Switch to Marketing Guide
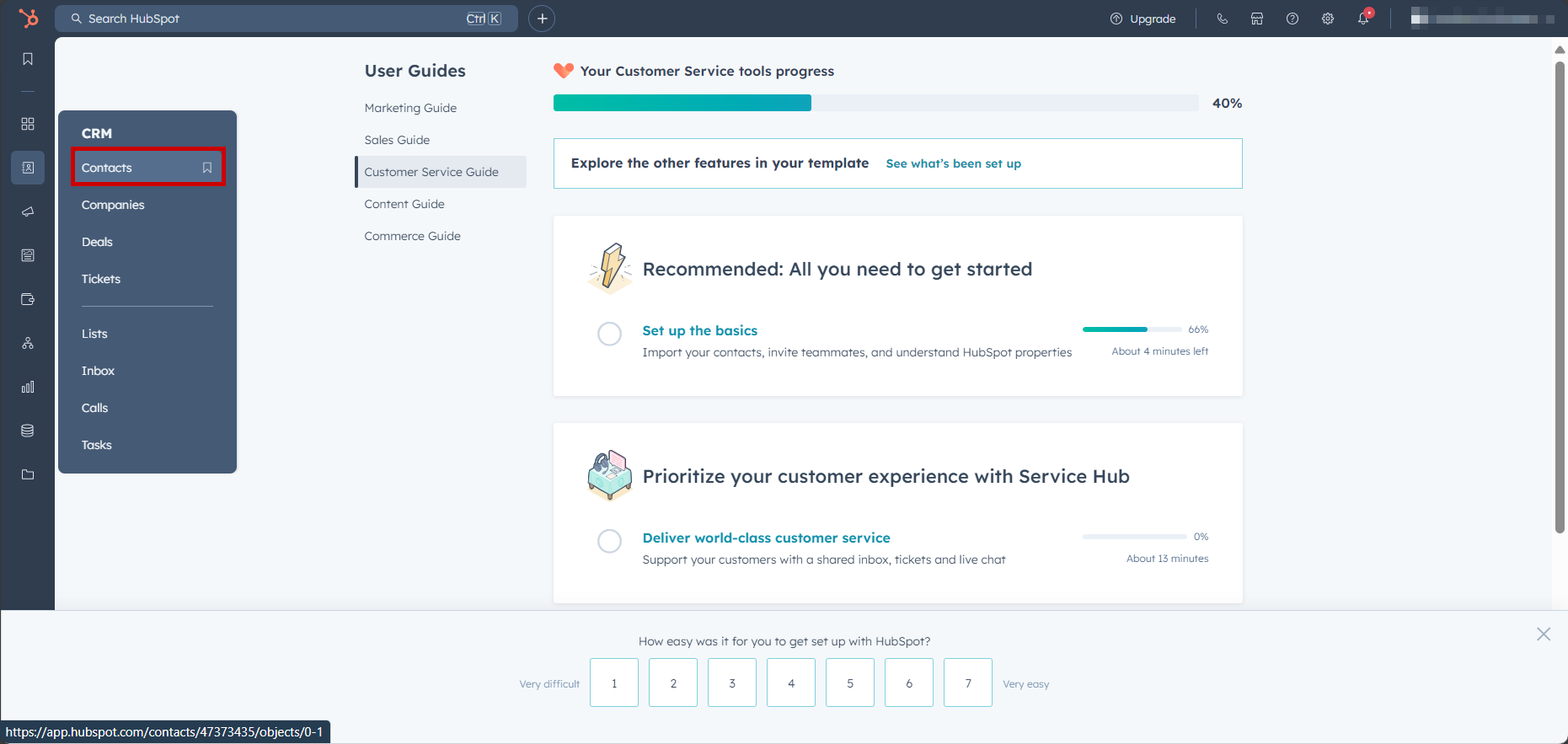The width and height of the screenshot is (1568, 744). click(410, 108)
